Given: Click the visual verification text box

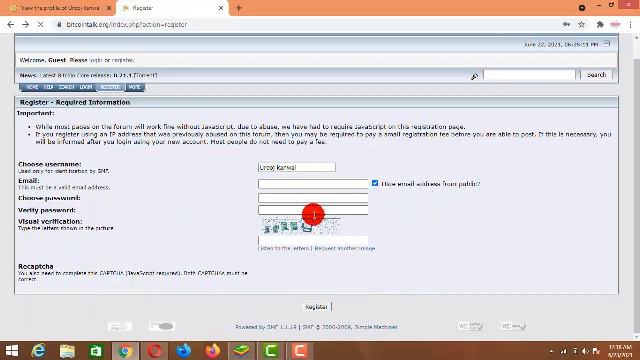Looking at the screenshot, I should (x=313, y=240).
